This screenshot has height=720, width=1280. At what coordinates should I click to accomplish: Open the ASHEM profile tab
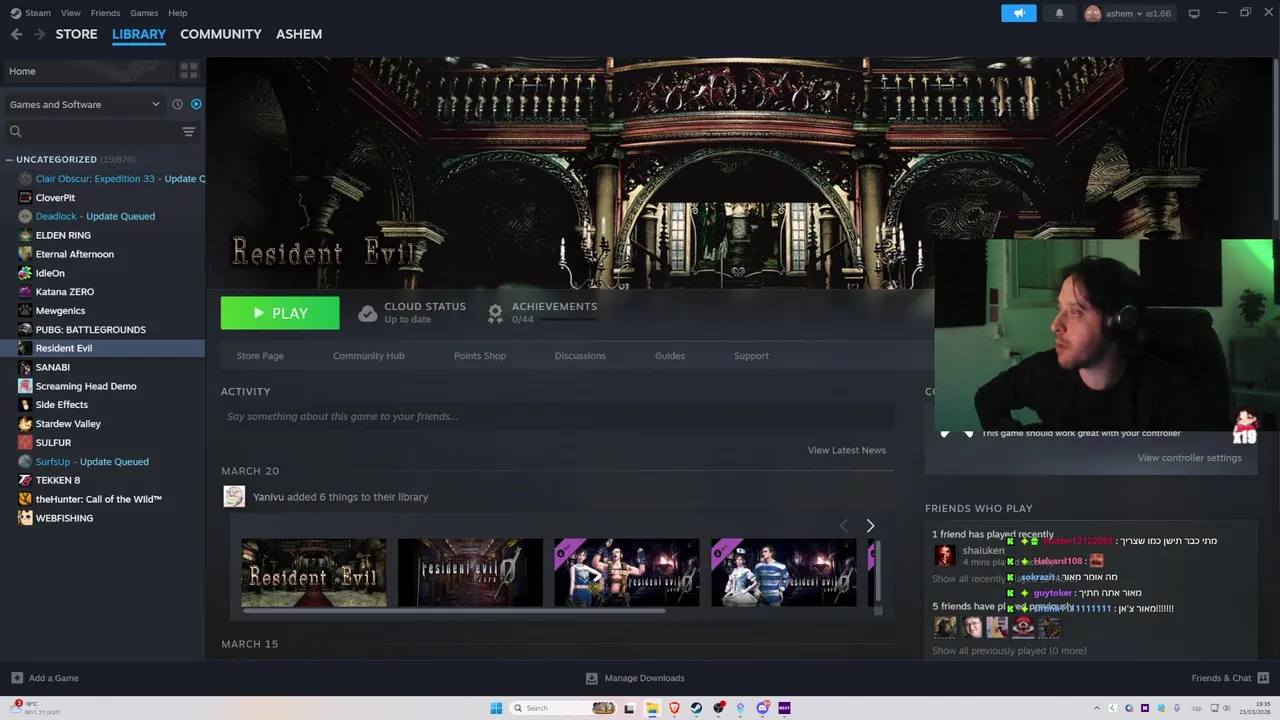coord(299,34)
